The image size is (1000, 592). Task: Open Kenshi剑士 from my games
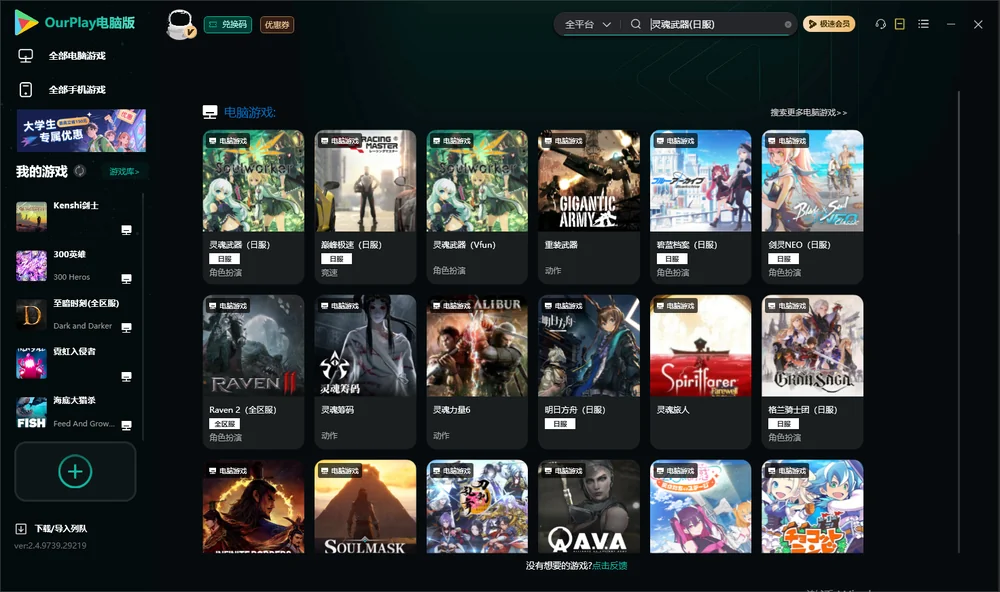pos(75,216)
